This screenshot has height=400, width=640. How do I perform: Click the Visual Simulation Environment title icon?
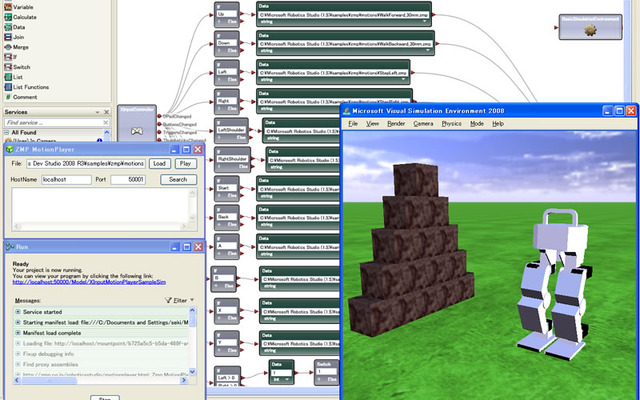347,111
